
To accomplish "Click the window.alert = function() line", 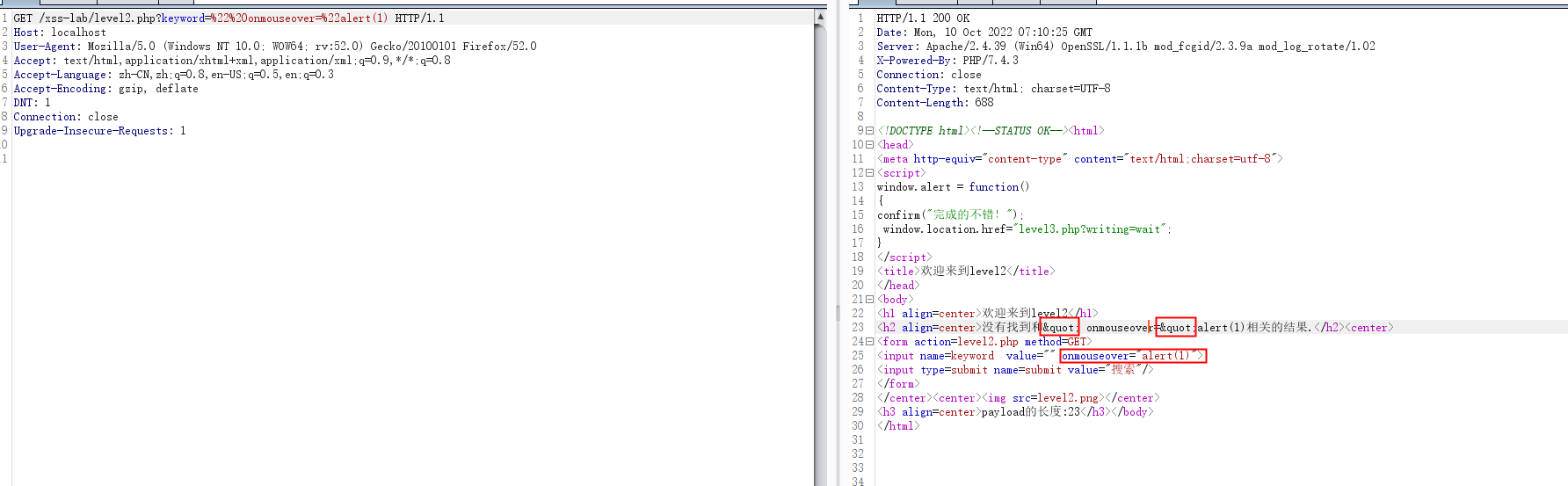I will 953,187.
